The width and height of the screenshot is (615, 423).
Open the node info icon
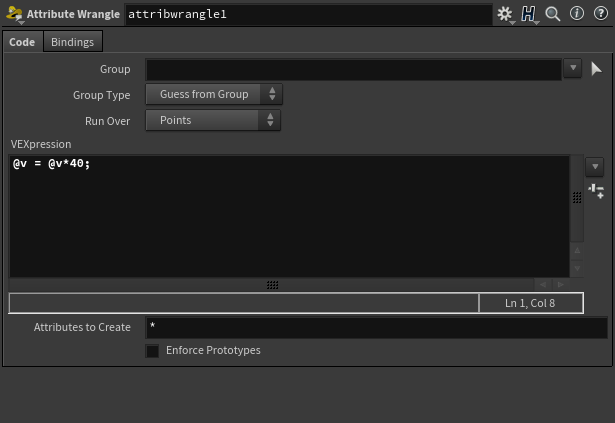pyautogui.click(x=577, y=13)
